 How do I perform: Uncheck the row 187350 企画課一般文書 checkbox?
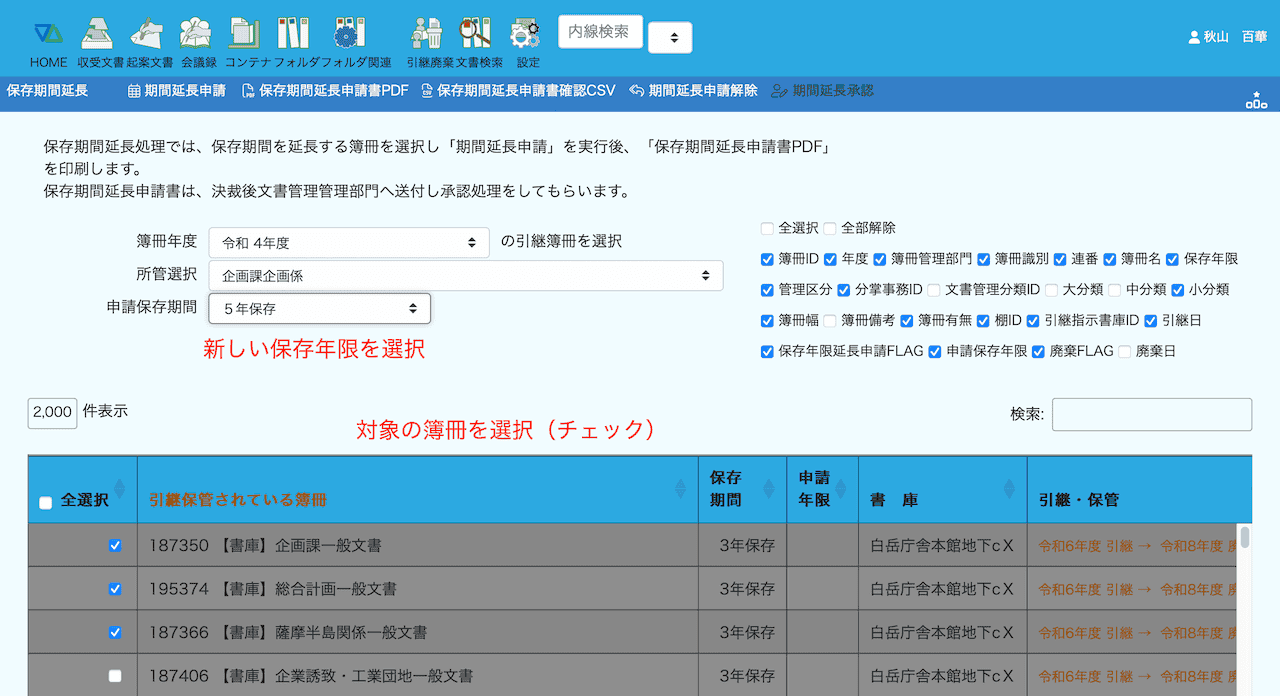115,546
